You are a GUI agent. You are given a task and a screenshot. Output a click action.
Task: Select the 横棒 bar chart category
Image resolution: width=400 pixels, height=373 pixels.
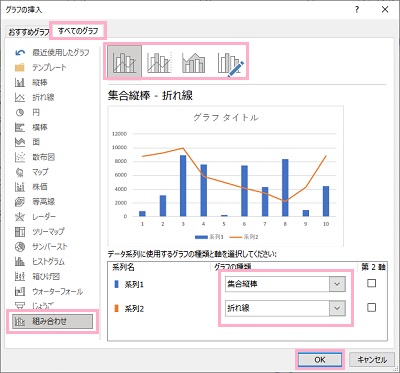pos(31,127)
